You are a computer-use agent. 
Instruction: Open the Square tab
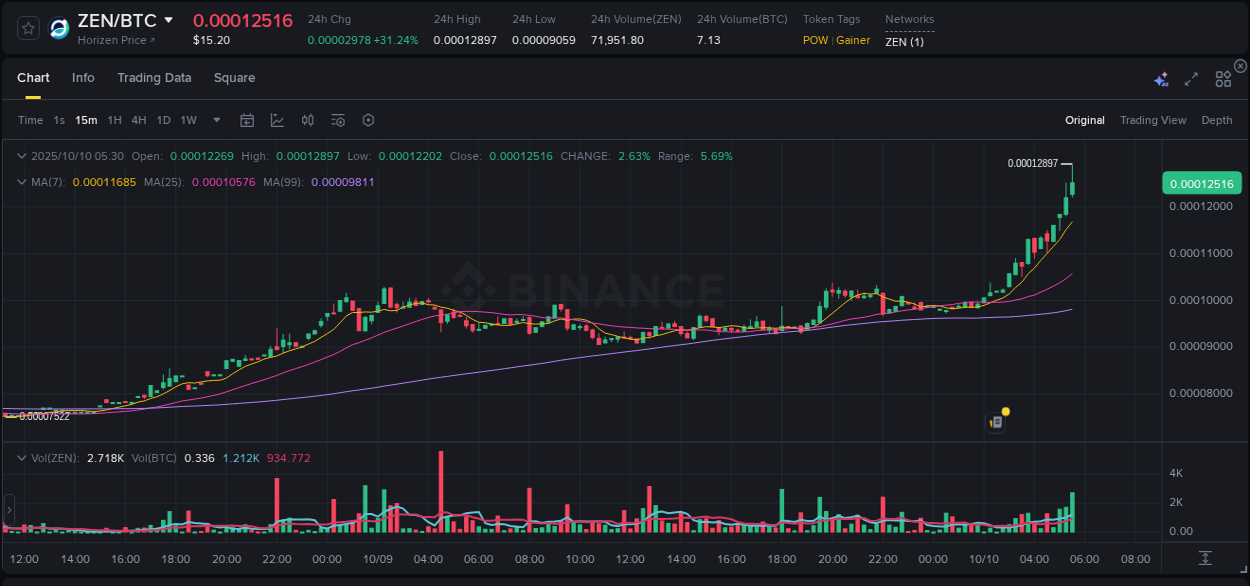coord(234,77)
